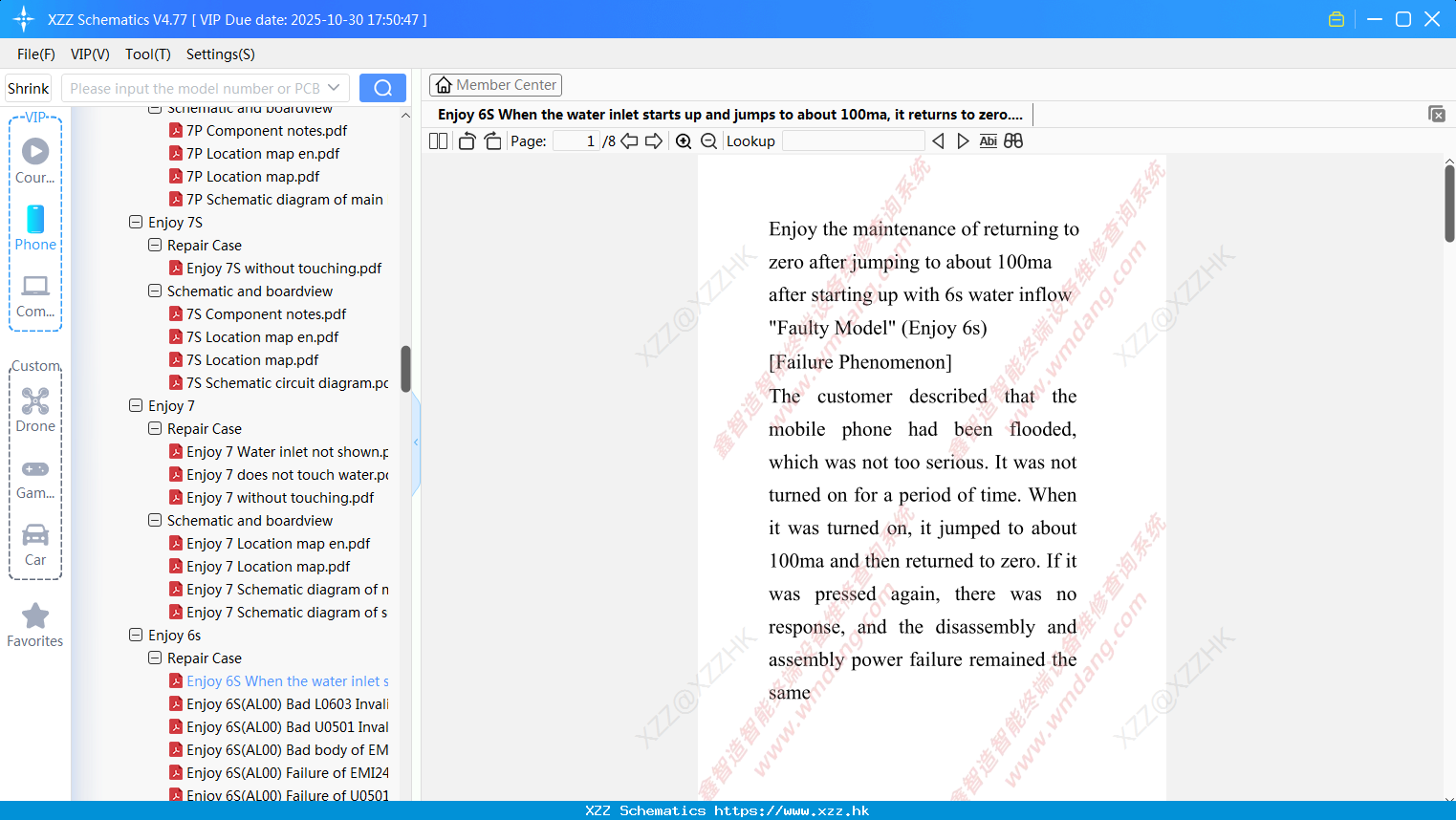Open the Drone category
The width and height of the screenshot is (1456, 820).
click(35, 410)
